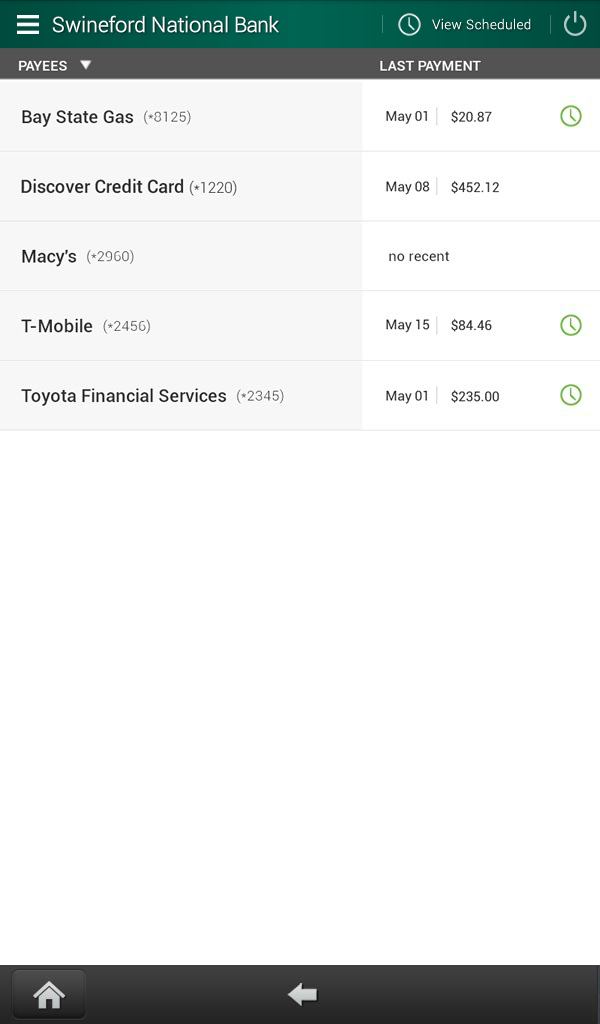Tap the View Scheduled label
600x1024 pixels.
coord(483,24)
